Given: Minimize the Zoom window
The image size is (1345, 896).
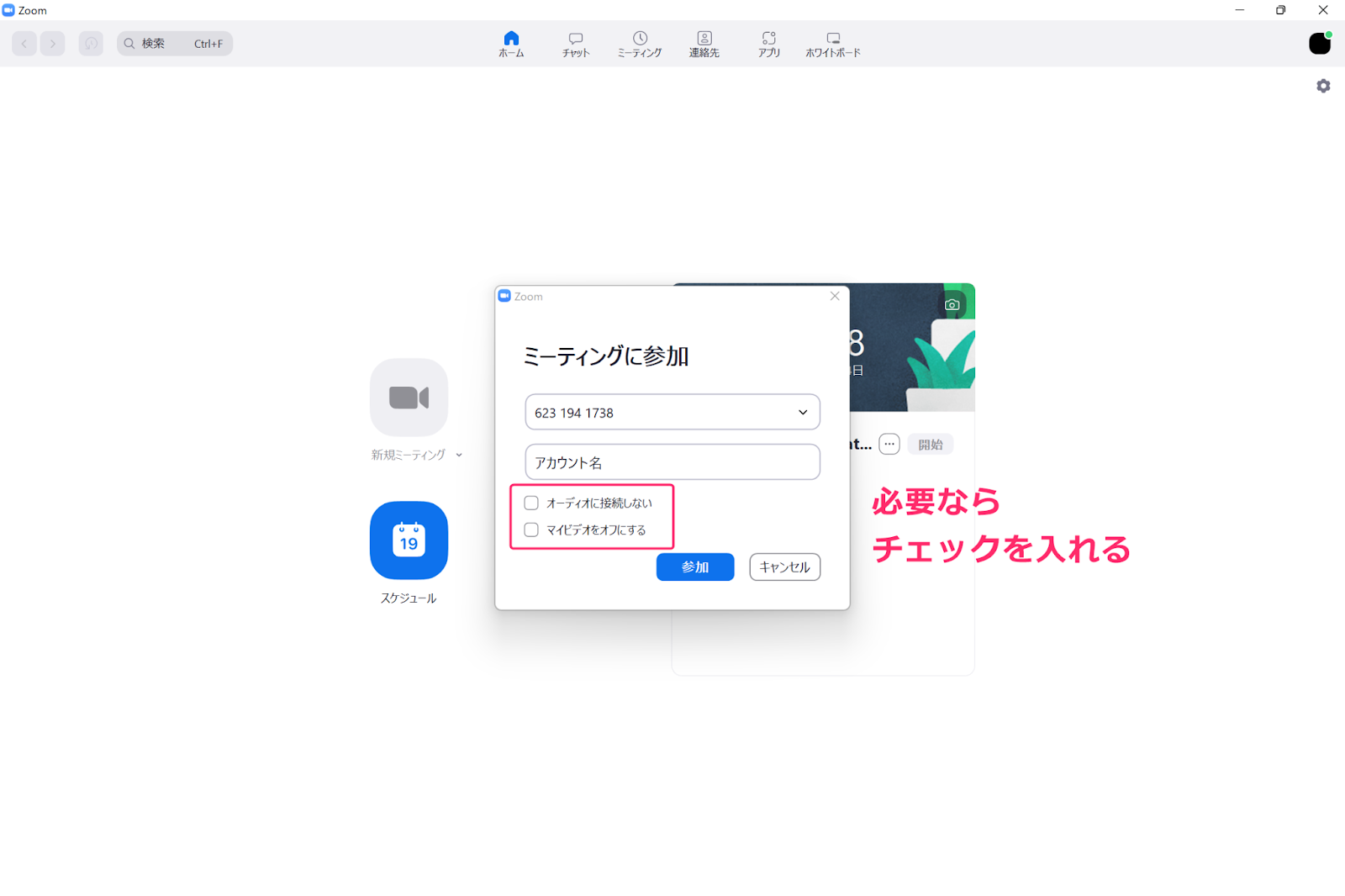Looking at the screenshot, I should pyautogui.click(x=1239, y=10).
